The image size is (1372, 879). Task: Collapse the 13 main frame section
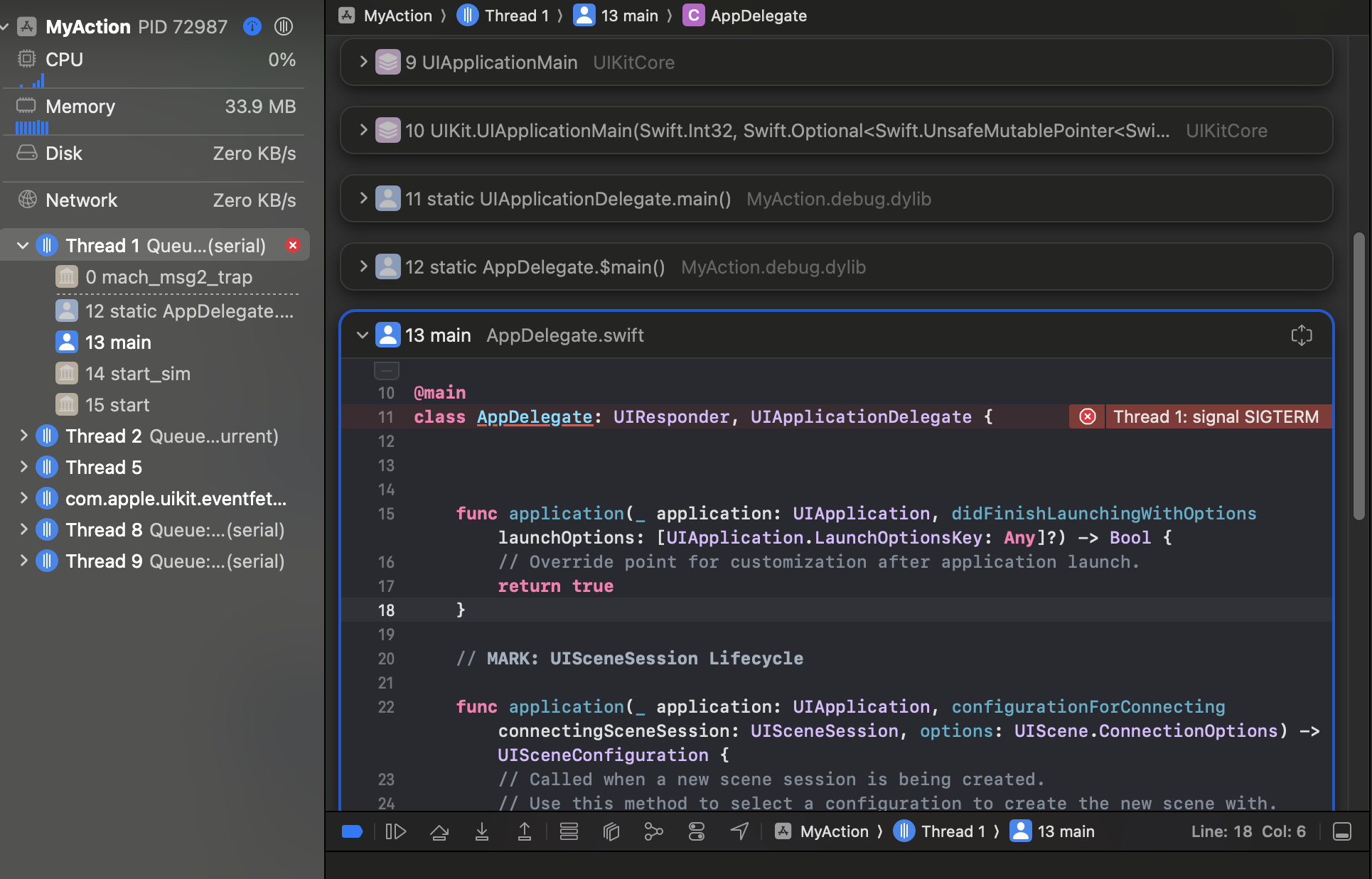(x=363, y=335)
